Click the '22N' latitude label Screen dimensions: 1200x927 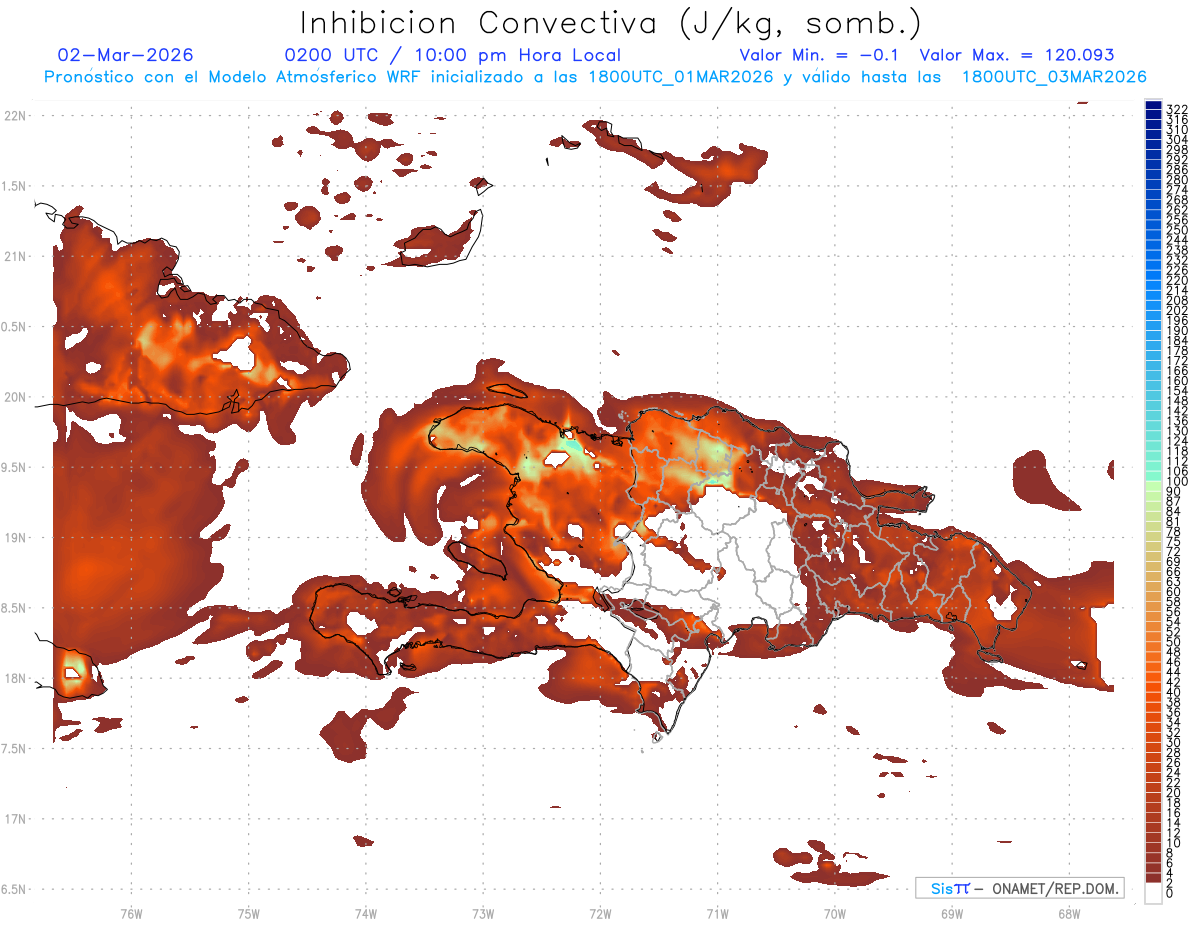click(15, 115)
